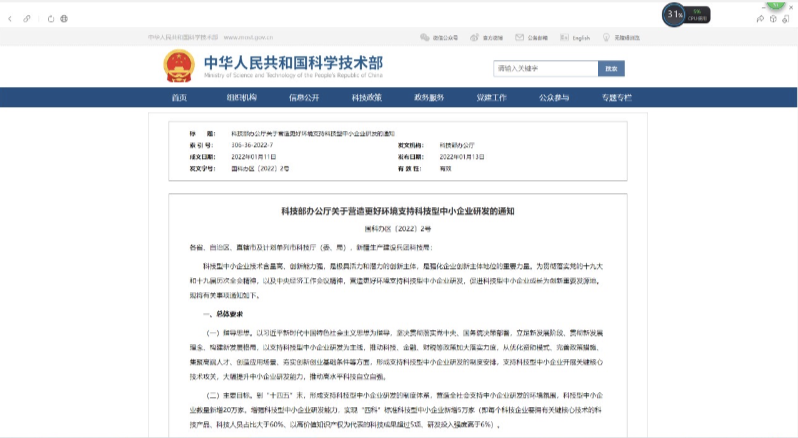The height and width of the screenshot is (438, 798).
Task: Open accessibility browsing mode link
Action: click(x=621, y=38)
